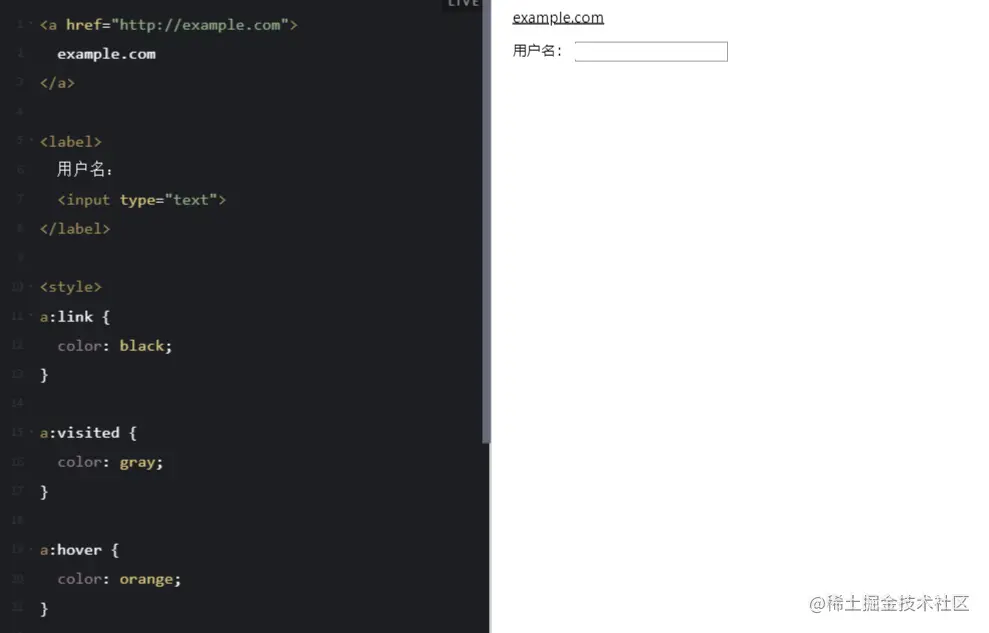Click the a:hover selector in code
The image size is (989, 633).
pos(71,550)
